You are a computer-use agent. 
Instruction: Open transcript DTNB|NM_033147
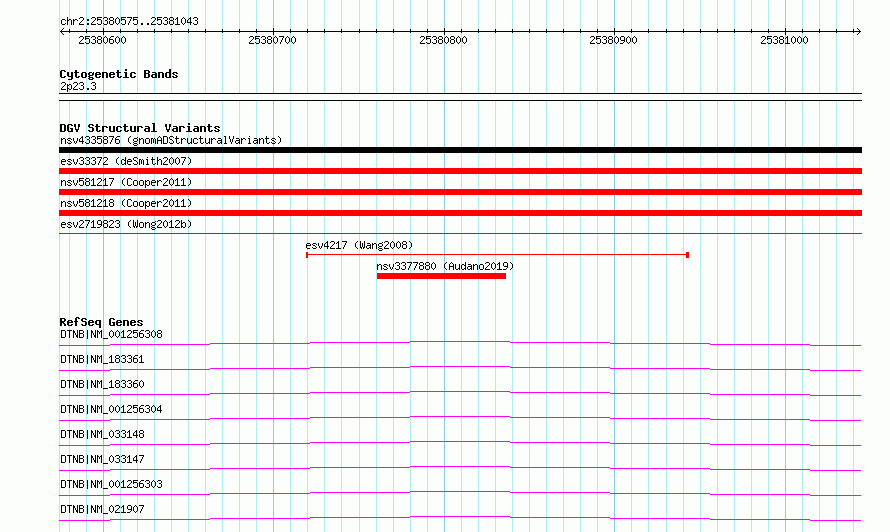pos(102,459)
